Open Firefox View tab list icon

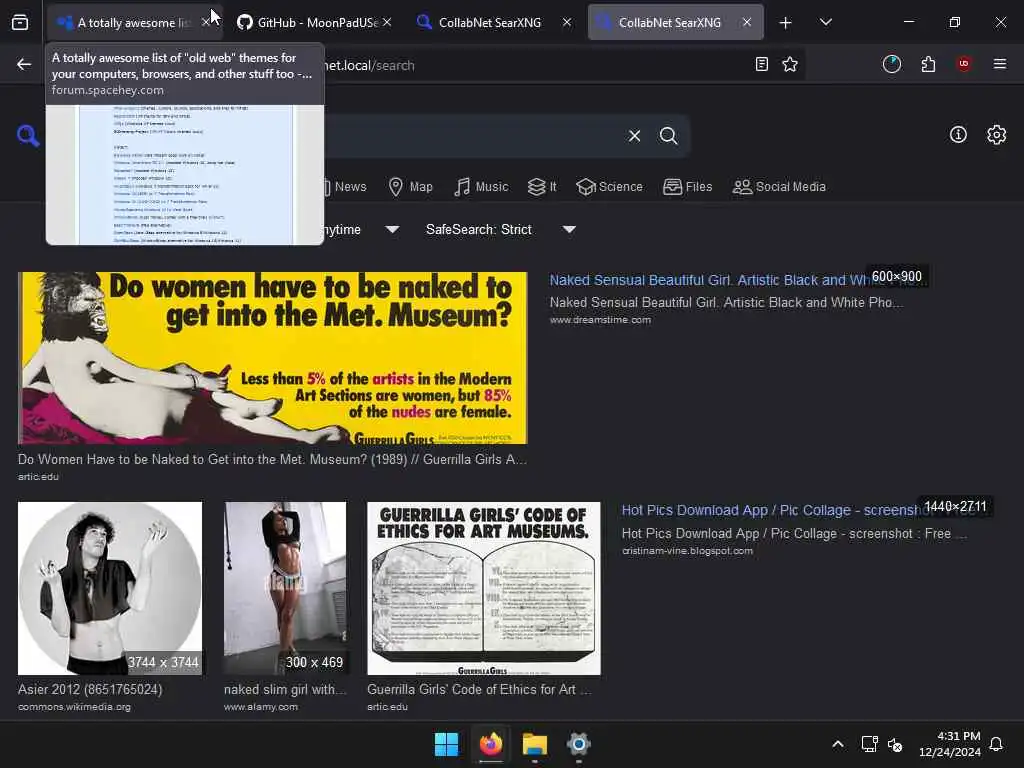tap(20, 22)
